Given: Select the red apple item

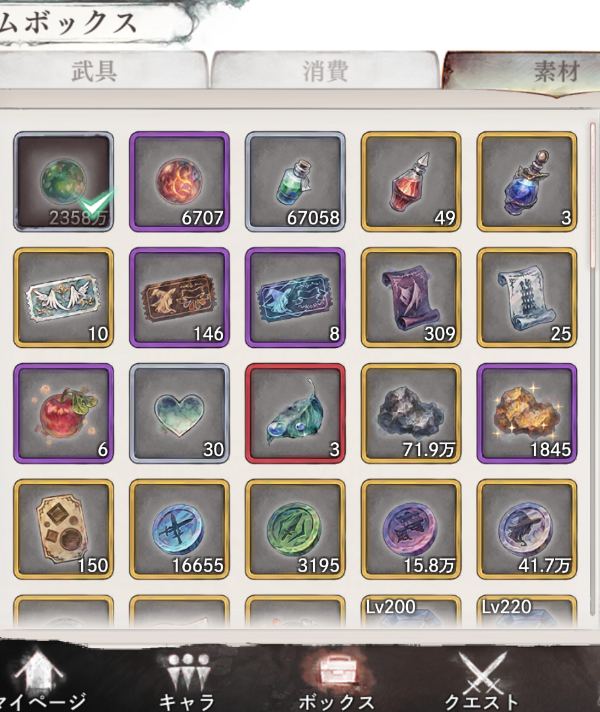Looking at the screenshot, I should 64,413.
